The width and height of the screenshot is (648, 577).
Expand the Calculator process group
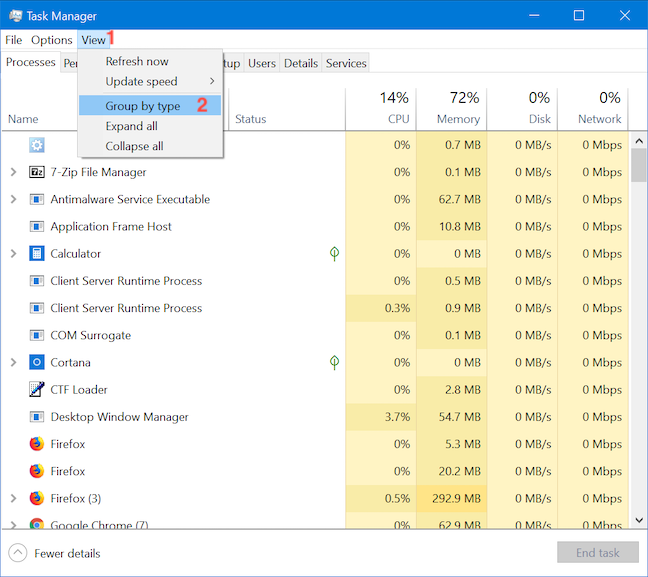pyautogui.click(x=14, y=253)
